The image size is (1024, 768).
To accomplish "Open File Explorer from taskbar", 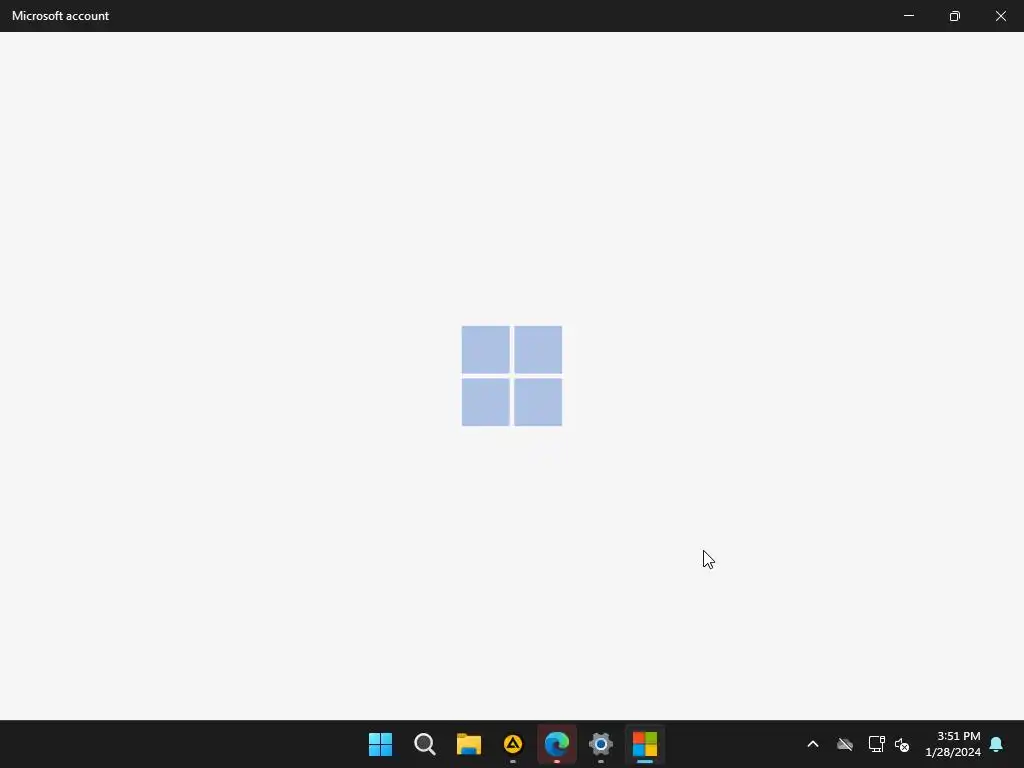I will click(x=468, y=744).
